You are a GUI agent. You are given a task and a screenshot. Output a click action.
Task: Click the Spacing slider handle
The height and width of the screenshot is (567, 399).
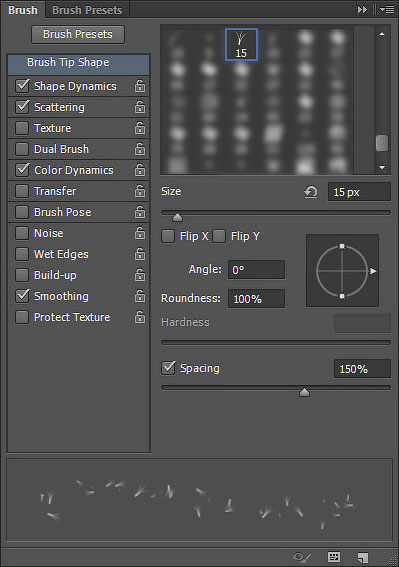305,392
